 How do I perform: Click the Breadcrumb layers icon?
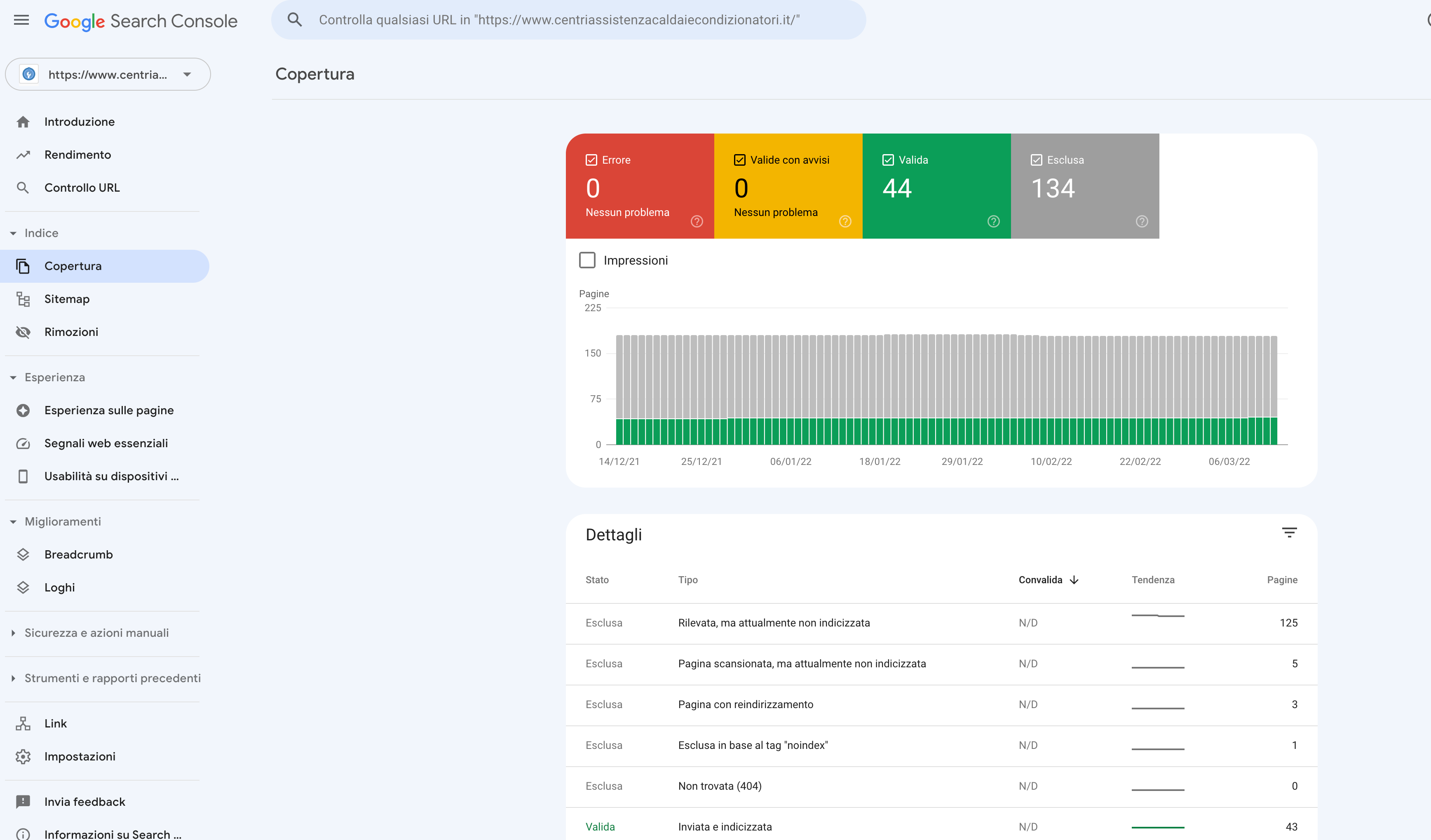(x=23, y=554)
